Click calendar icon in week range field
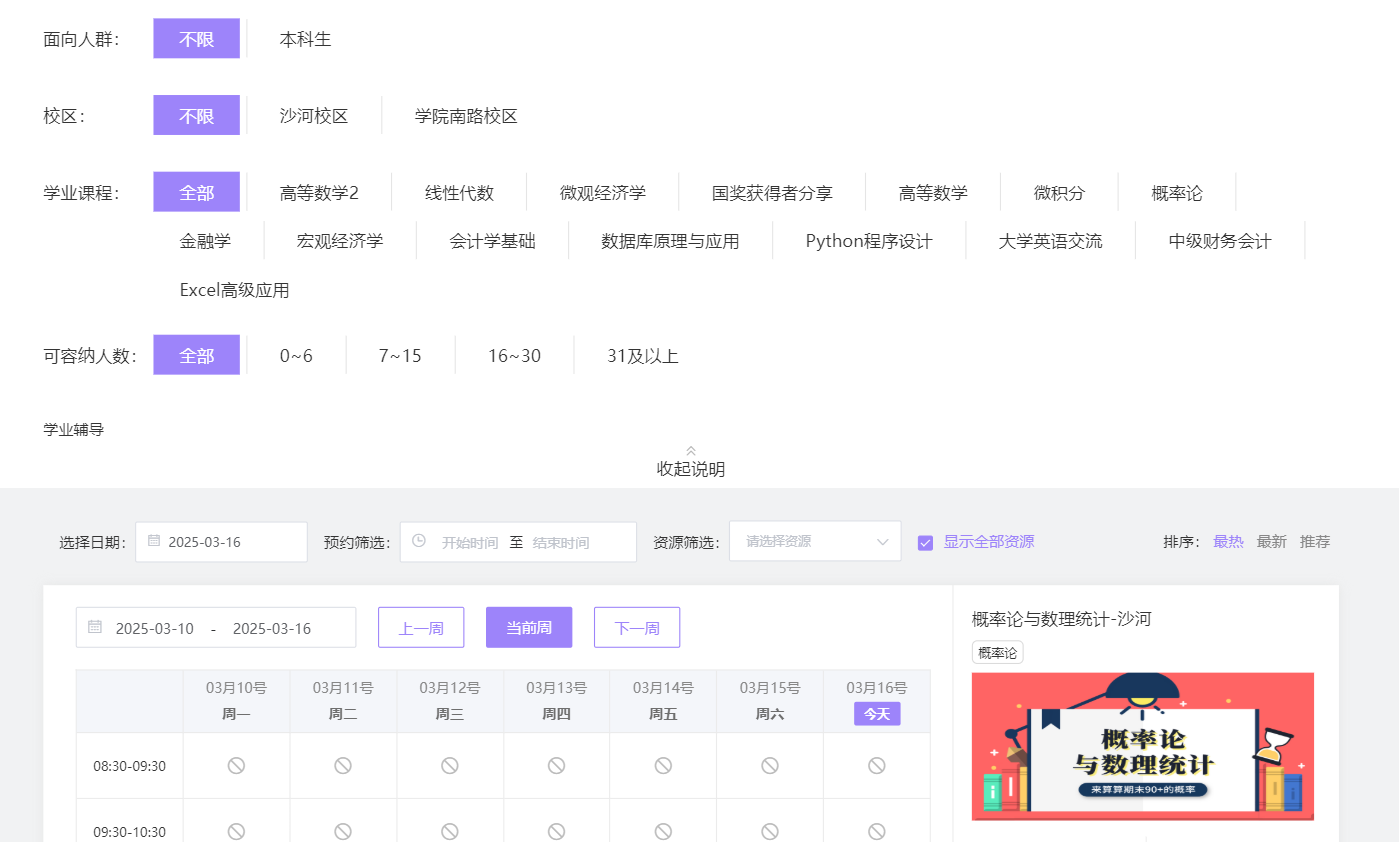The image size is (1399, 842). click(x=95, y=627)
